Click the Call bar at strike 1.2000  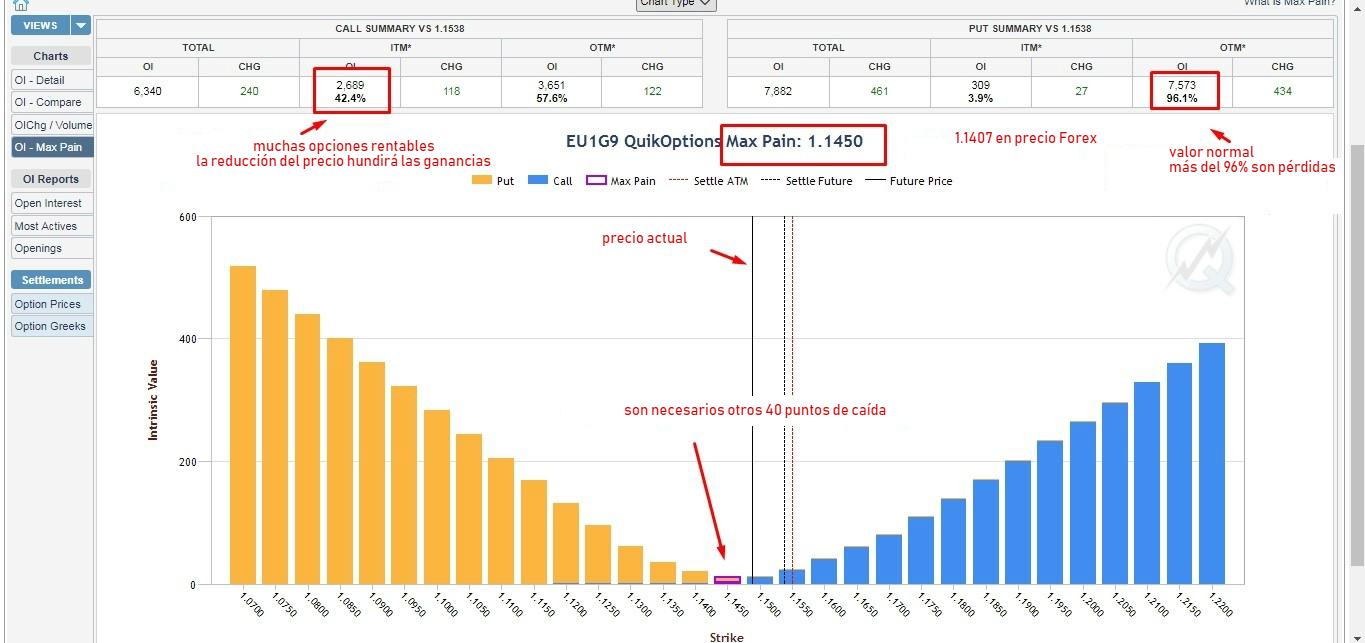pyautogui.click(x=1083, y=503)
